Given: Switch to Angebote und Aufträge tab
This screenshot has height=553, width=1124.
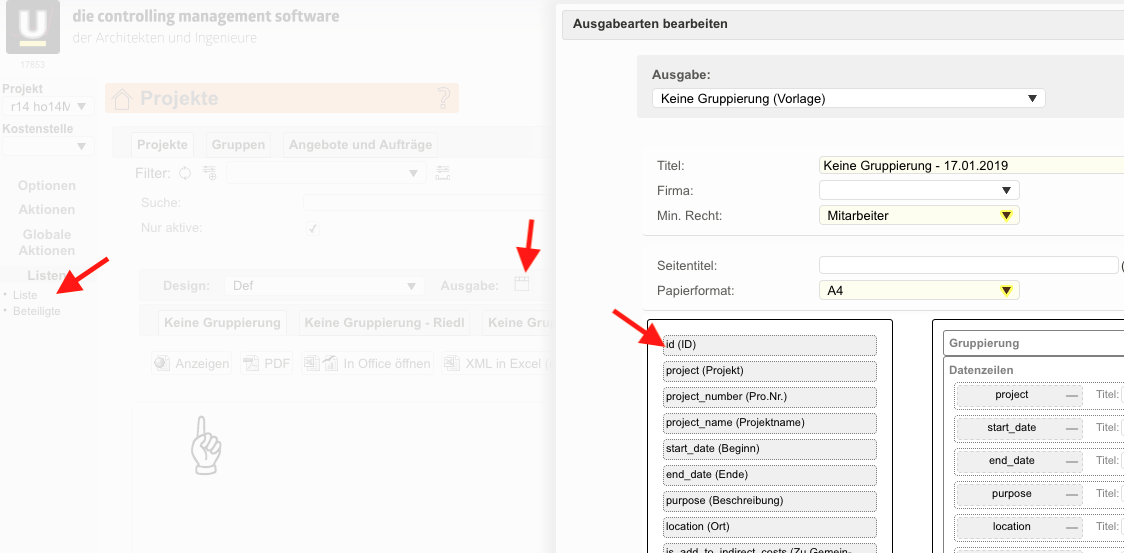Looking at the screenshot, I should click(x=360, y=145).
